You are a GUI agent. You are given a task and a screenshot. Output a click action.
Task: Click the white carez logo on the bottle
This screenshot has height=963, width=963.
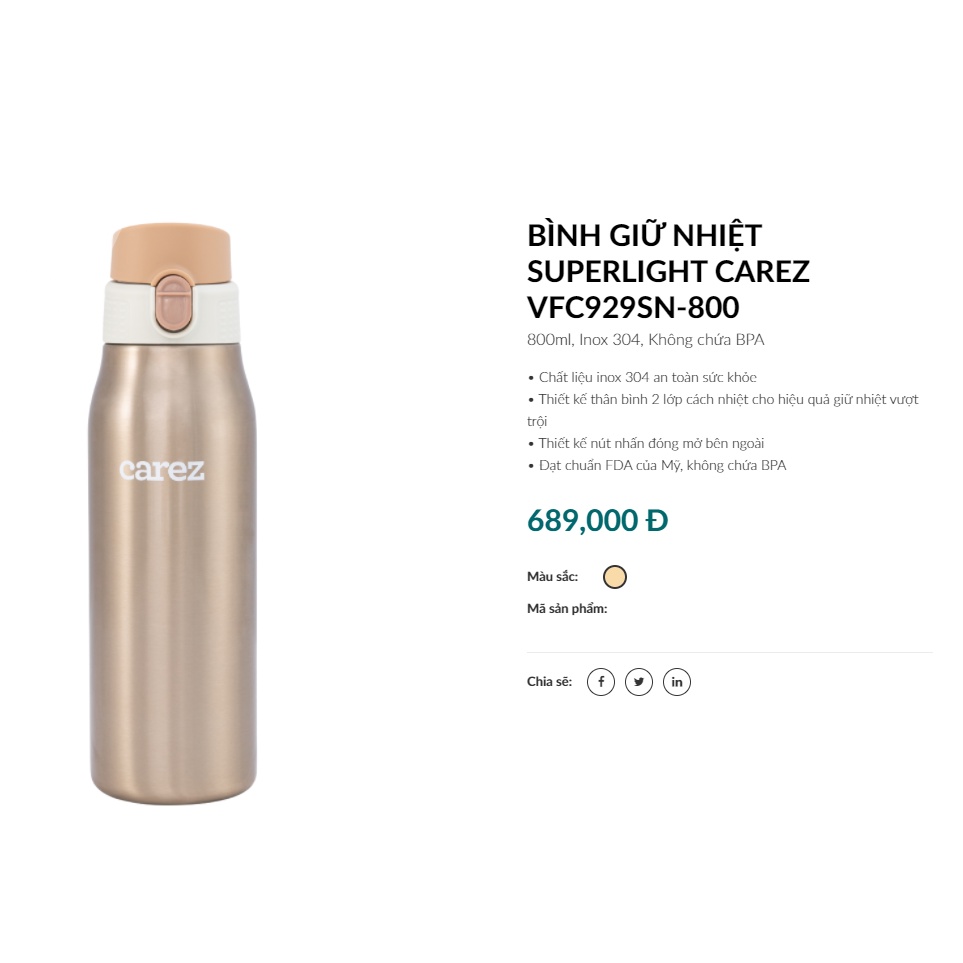coord(162,470)
